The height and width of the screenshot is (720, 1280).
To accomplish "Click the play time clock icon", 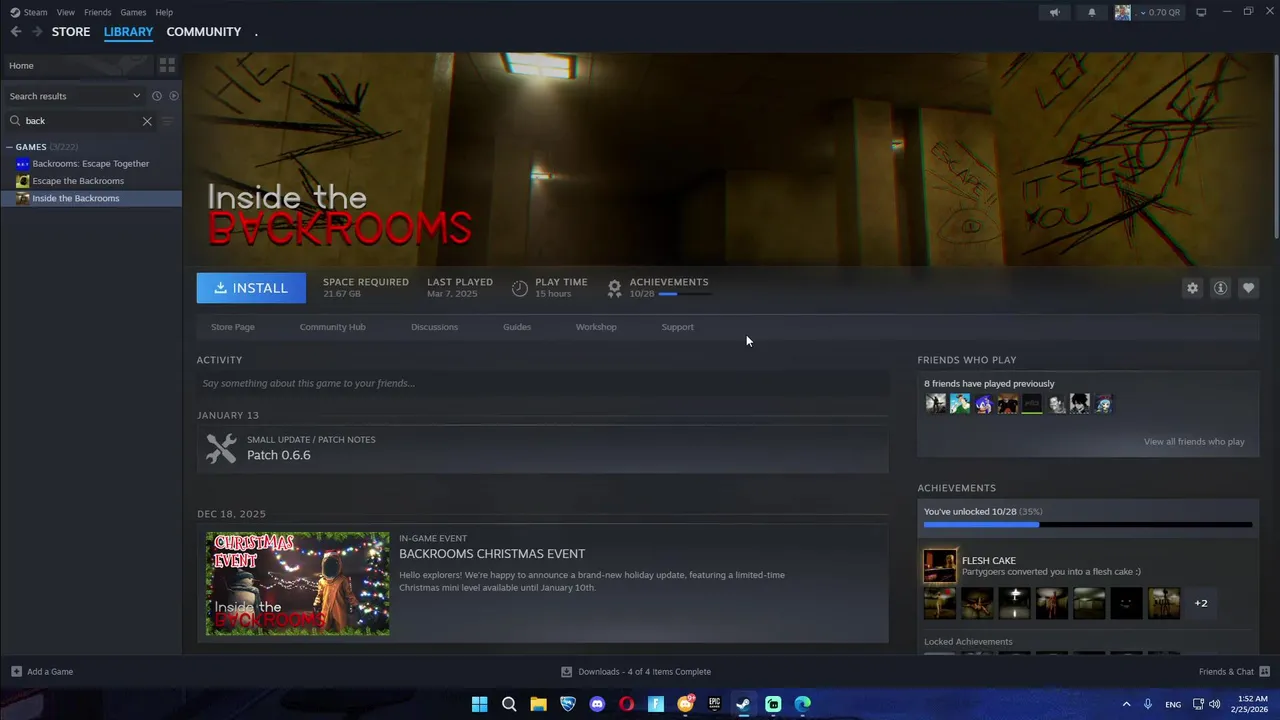I will tap(520, 288).
